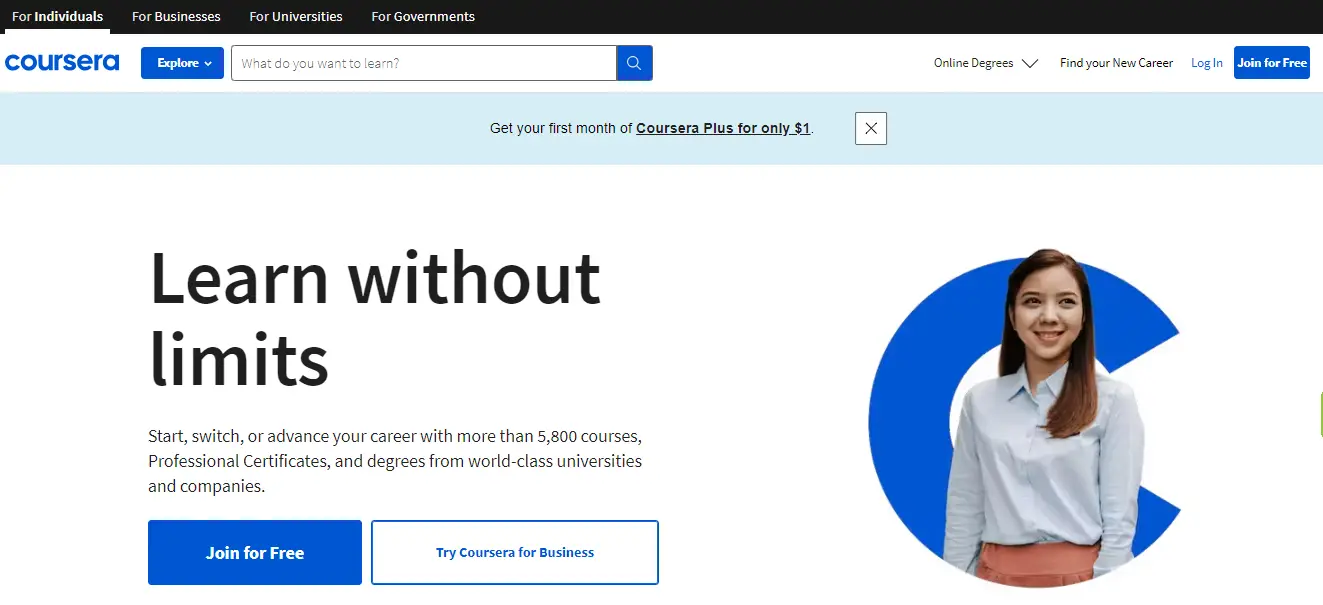Switch to the For Businesses tab
The width and height of the screenshot is (1323, 605).
pyautogui.click(x=176, y=17)
